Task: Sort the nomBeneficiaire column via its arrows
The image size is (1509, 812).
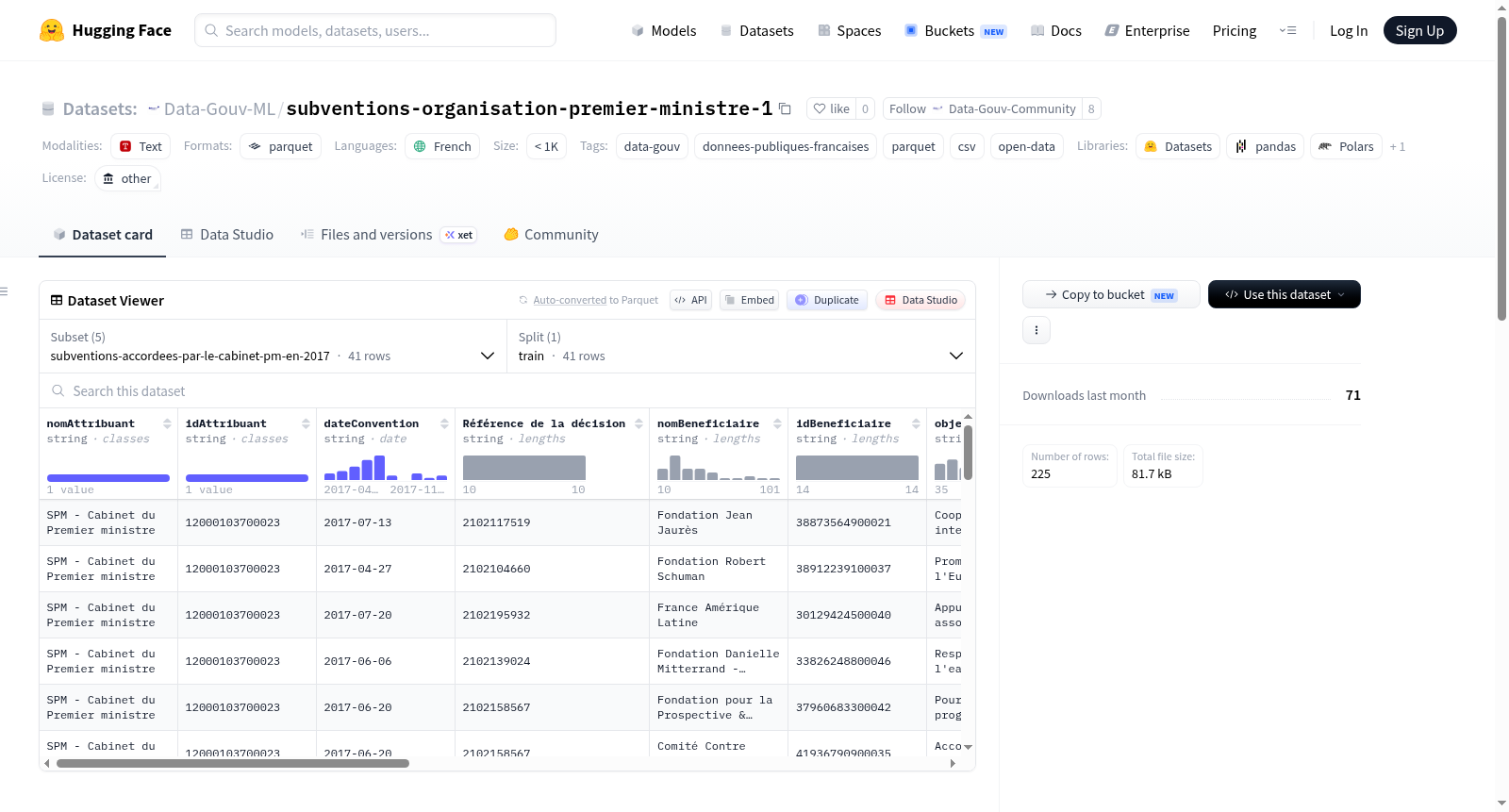Action: [777, 423]
